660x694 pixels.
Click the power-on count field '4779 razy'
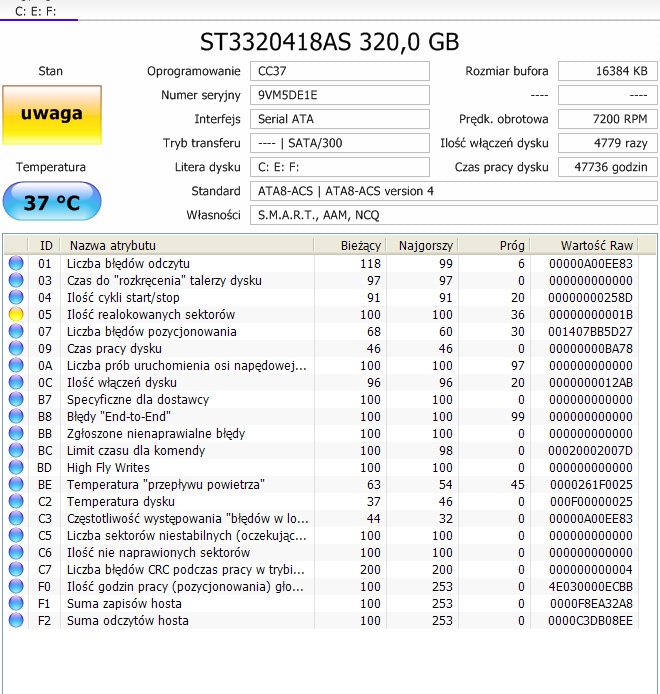click(x=608, y=143)
